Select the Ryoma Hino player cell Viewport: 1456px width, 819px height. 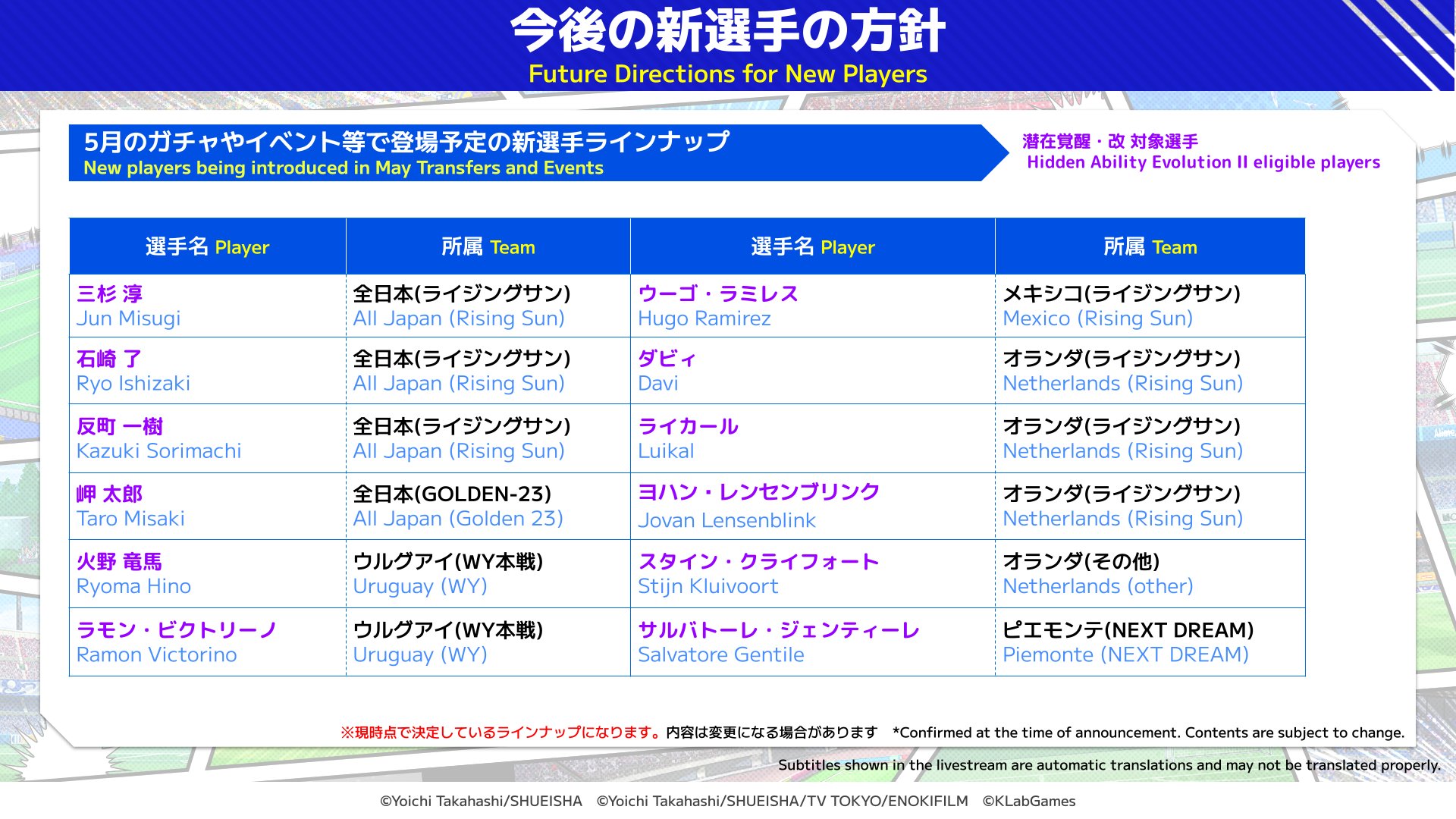(207, 573)
